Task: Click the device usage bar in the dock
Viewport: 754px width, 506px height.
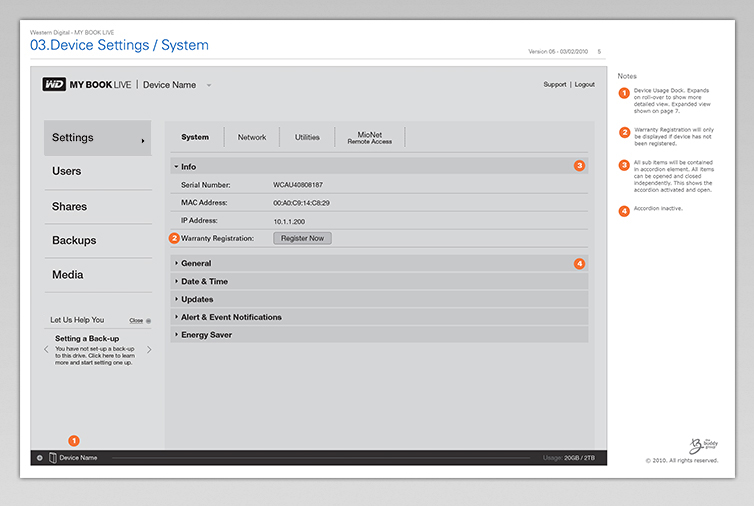Action: (321, 458)
